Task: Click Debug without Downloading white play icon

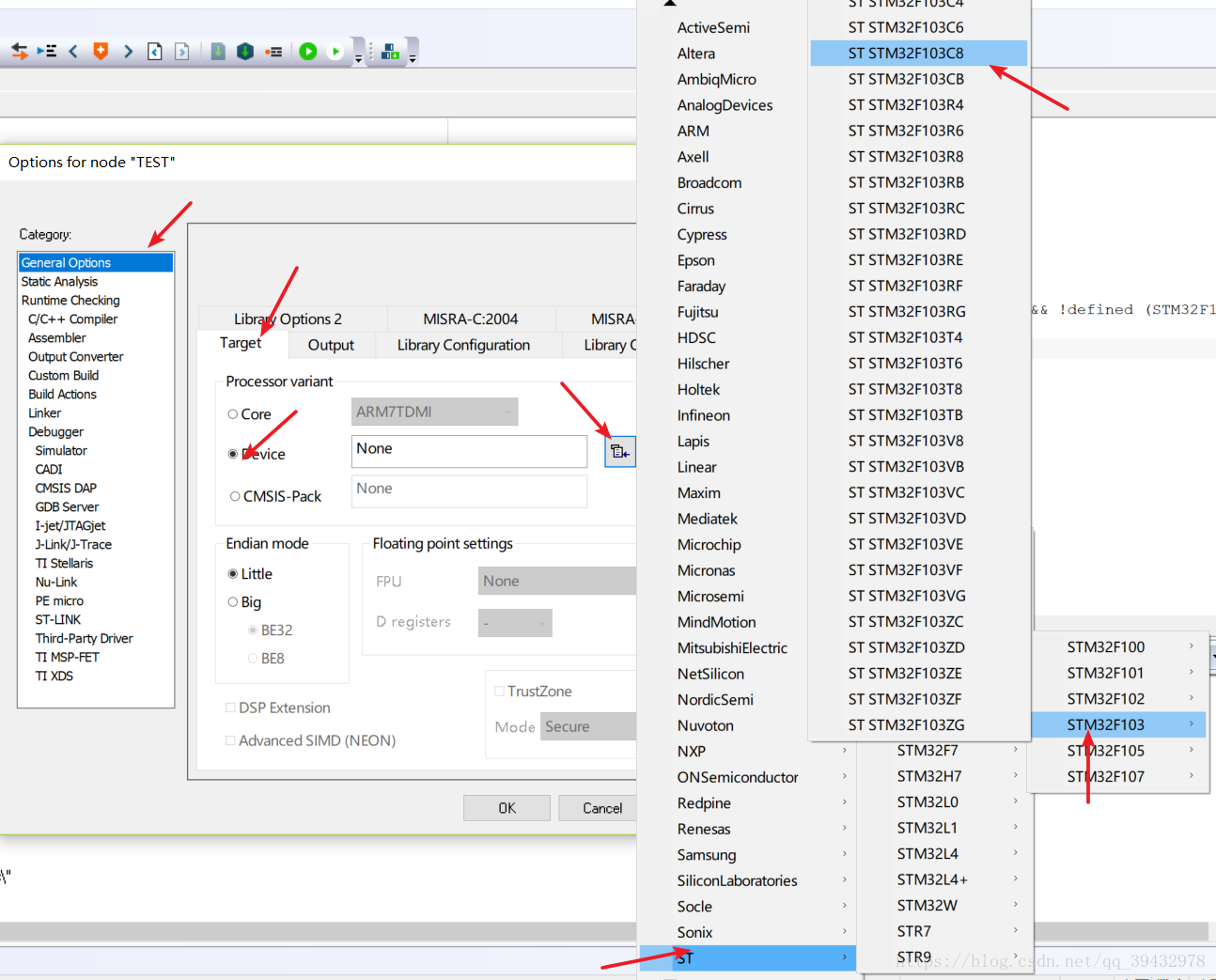Action: click(x=335, y=52)
